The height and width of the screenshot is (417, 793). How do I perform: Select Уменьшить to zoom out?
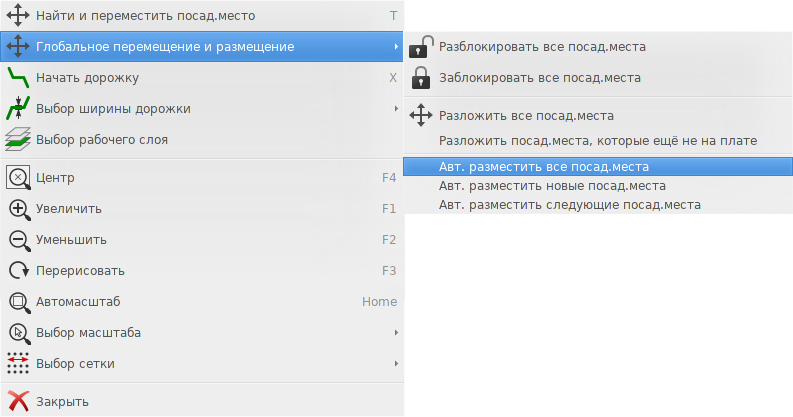[202, 240]
